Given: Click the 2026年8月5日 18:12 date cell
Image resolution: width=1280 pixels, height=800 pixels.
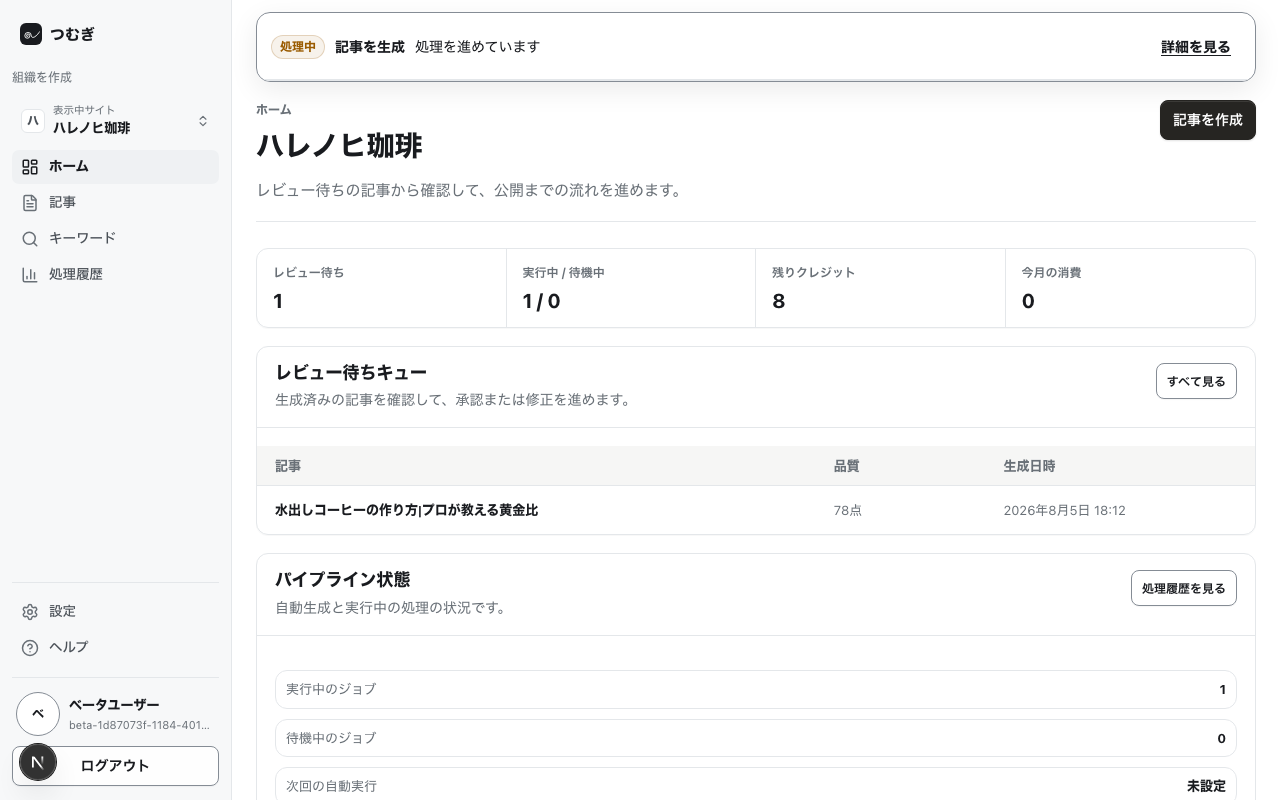Looking at the screenshot, I should click(1065, 511).
